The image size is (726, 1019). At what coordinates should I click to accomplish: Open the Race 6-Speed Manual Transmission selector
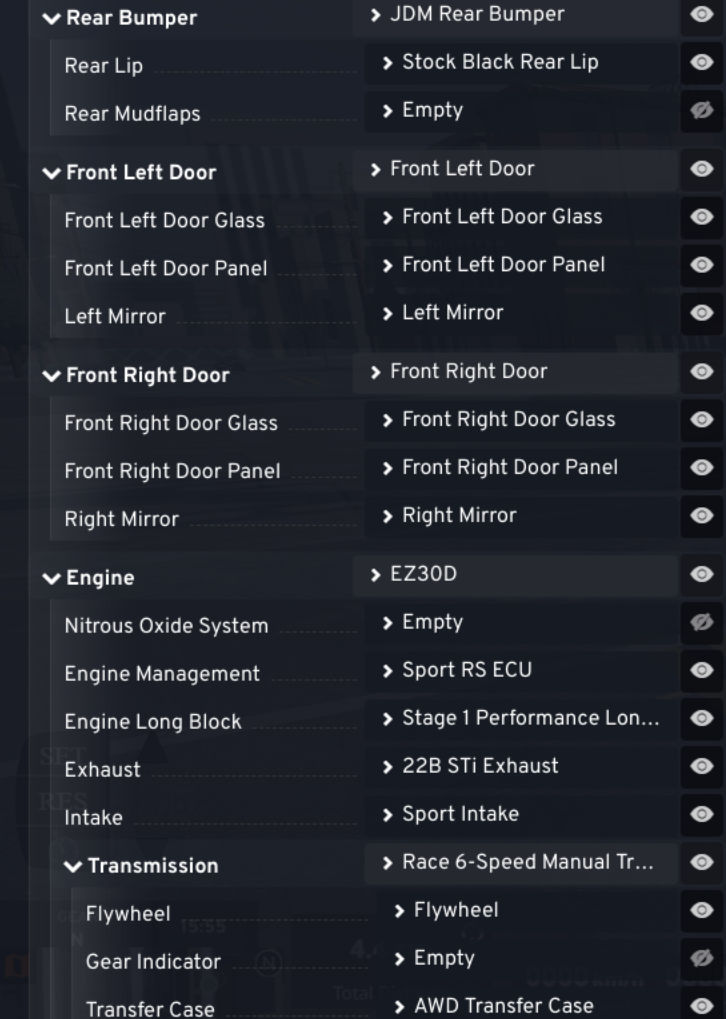(x=521, y=862)
